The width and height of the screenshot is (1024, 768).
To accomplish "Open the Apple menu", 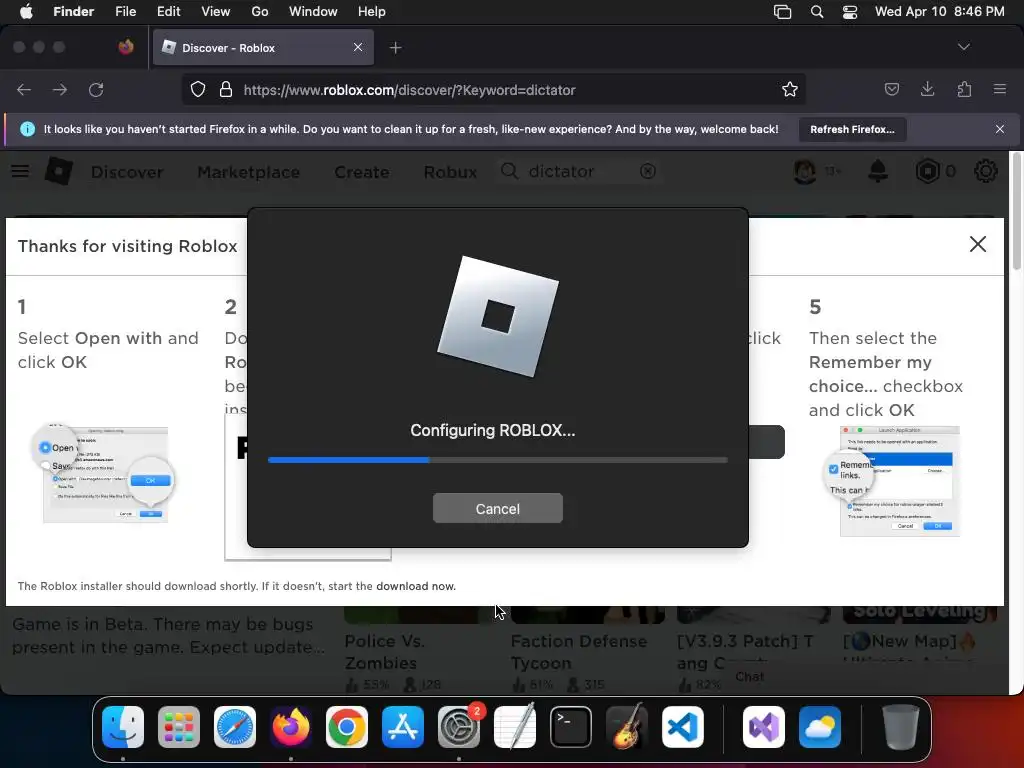I will tap(26, 12).
